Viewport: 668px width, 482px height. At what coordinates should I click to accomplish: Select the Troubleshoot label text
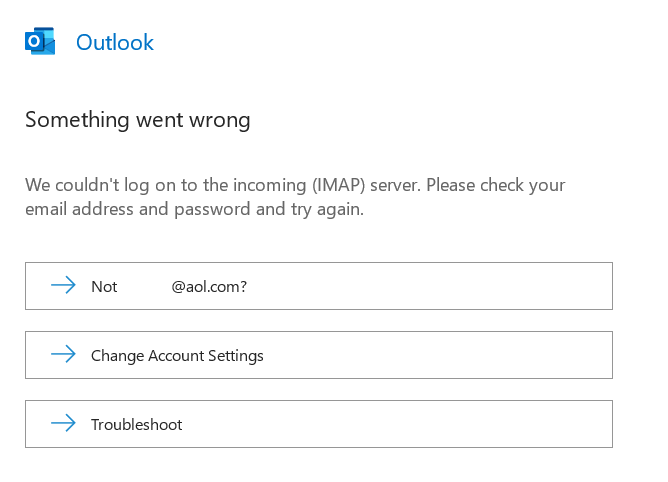tap(136, 424)
